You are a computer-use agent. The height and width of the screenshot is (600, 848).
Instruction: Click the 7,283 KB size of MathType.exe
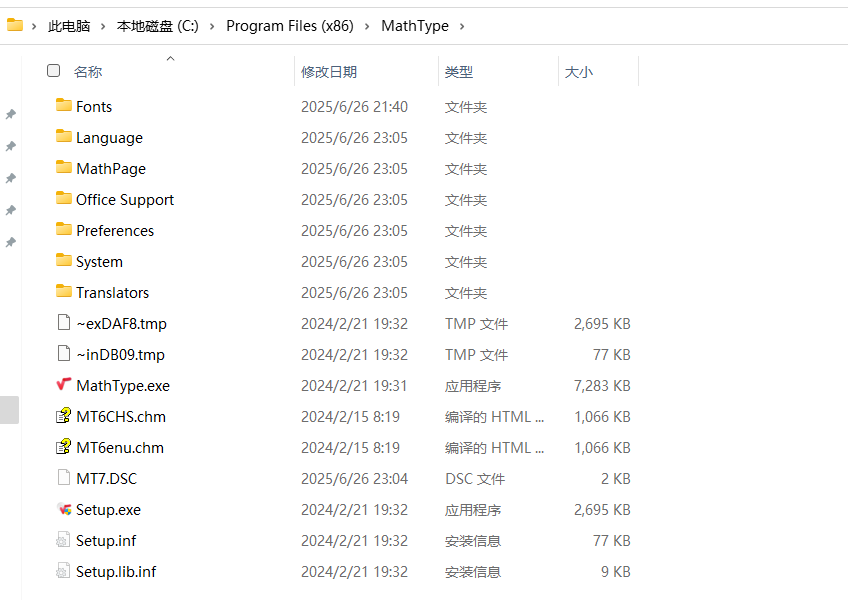[602, 386]
